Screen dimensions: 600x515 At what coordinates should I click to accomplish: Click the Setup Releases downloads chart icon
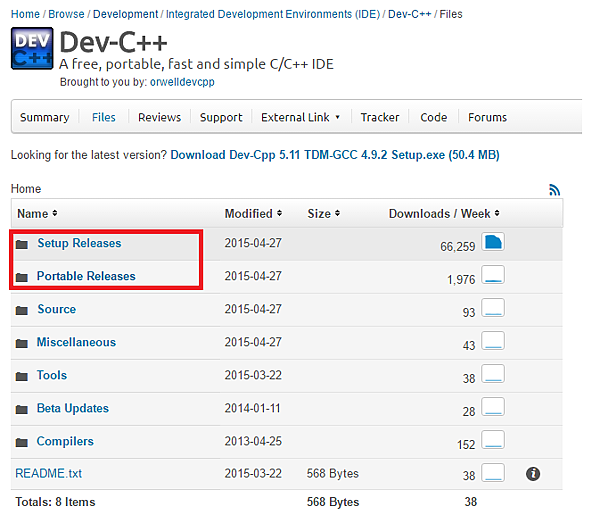point(492,243)
